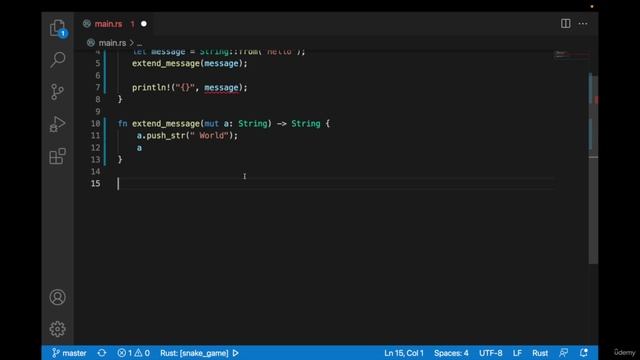This screenshot has width=640, height=360.
Task: Click the underlined message variable on line 7
Action: pos(221,88)
